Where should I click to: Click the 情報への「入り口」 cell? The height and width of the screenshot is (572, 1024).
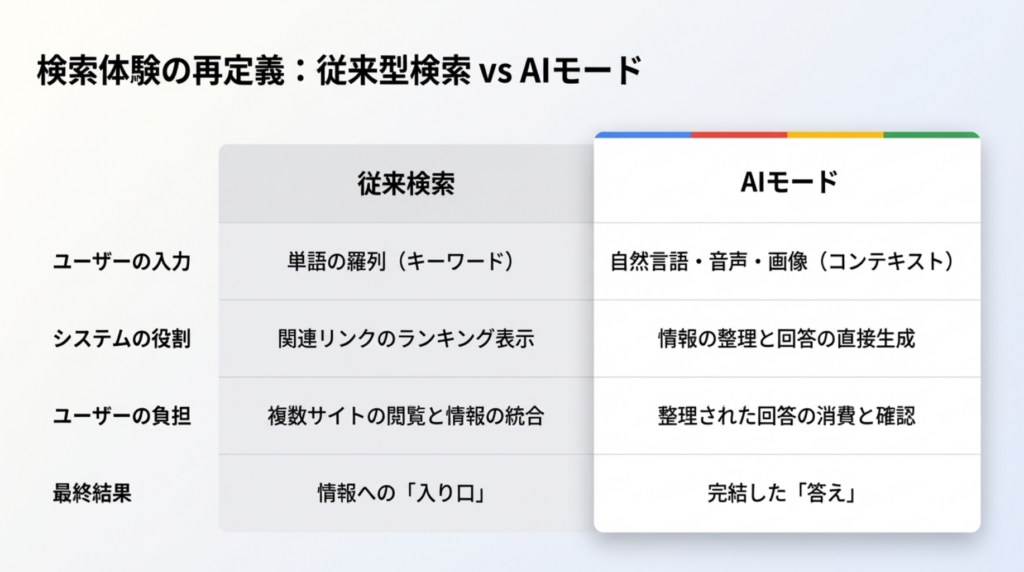coord(405,493)
